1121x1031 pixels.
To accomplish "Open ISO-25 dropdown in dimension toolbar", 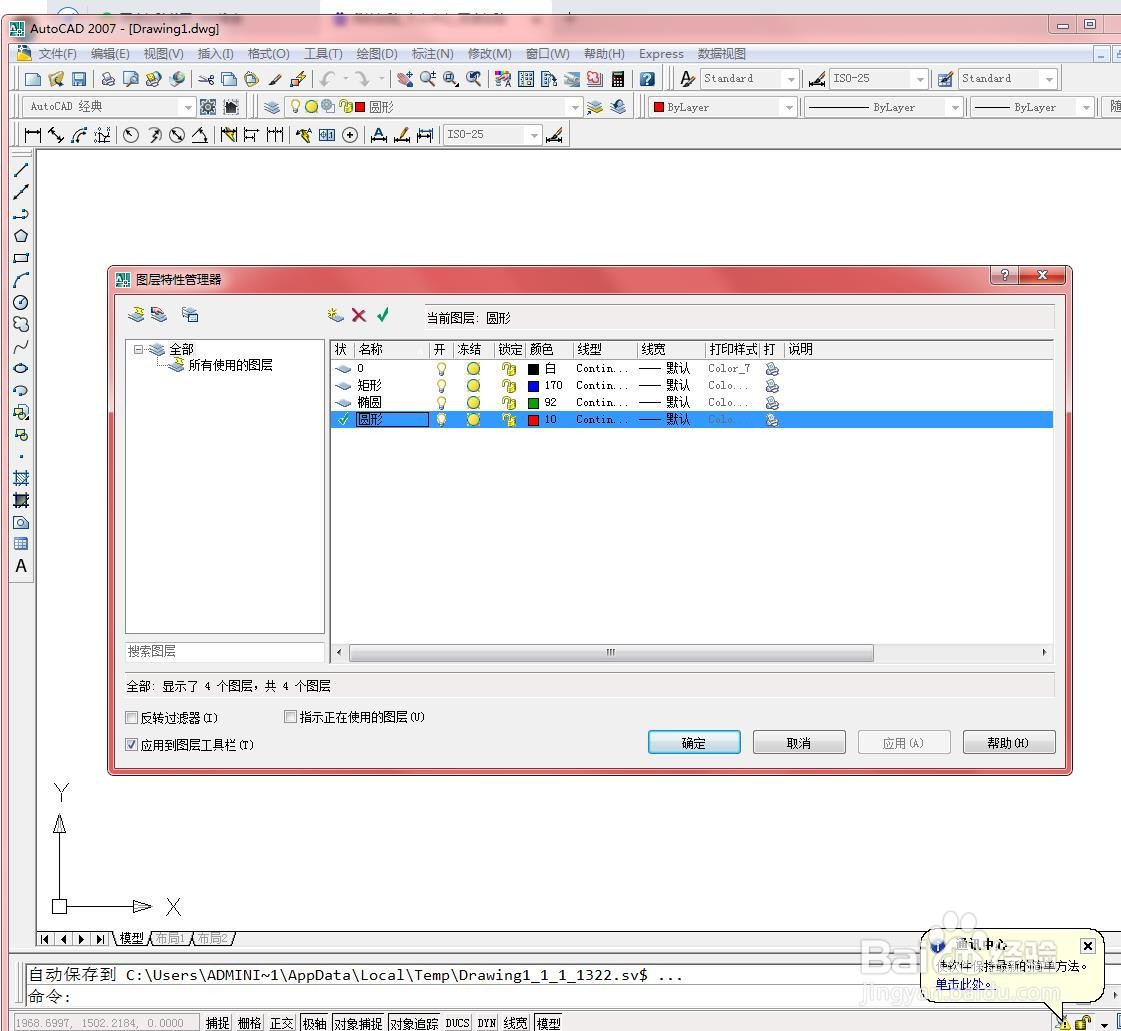I will coord(534,134).
